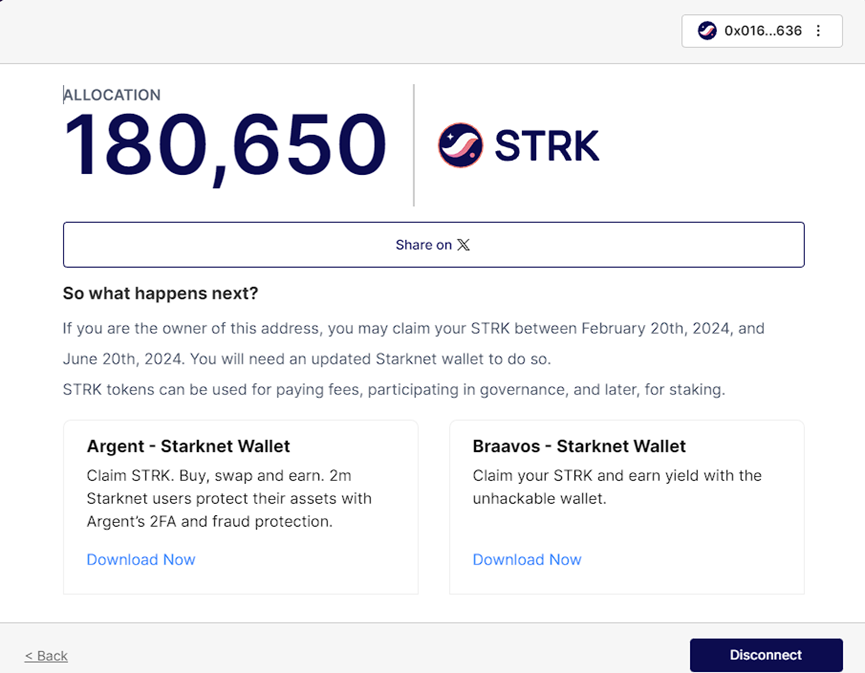Select the Argent - Starknet Wallet card
This screenshot has width=865, height=673.
(x=240, y=506)
